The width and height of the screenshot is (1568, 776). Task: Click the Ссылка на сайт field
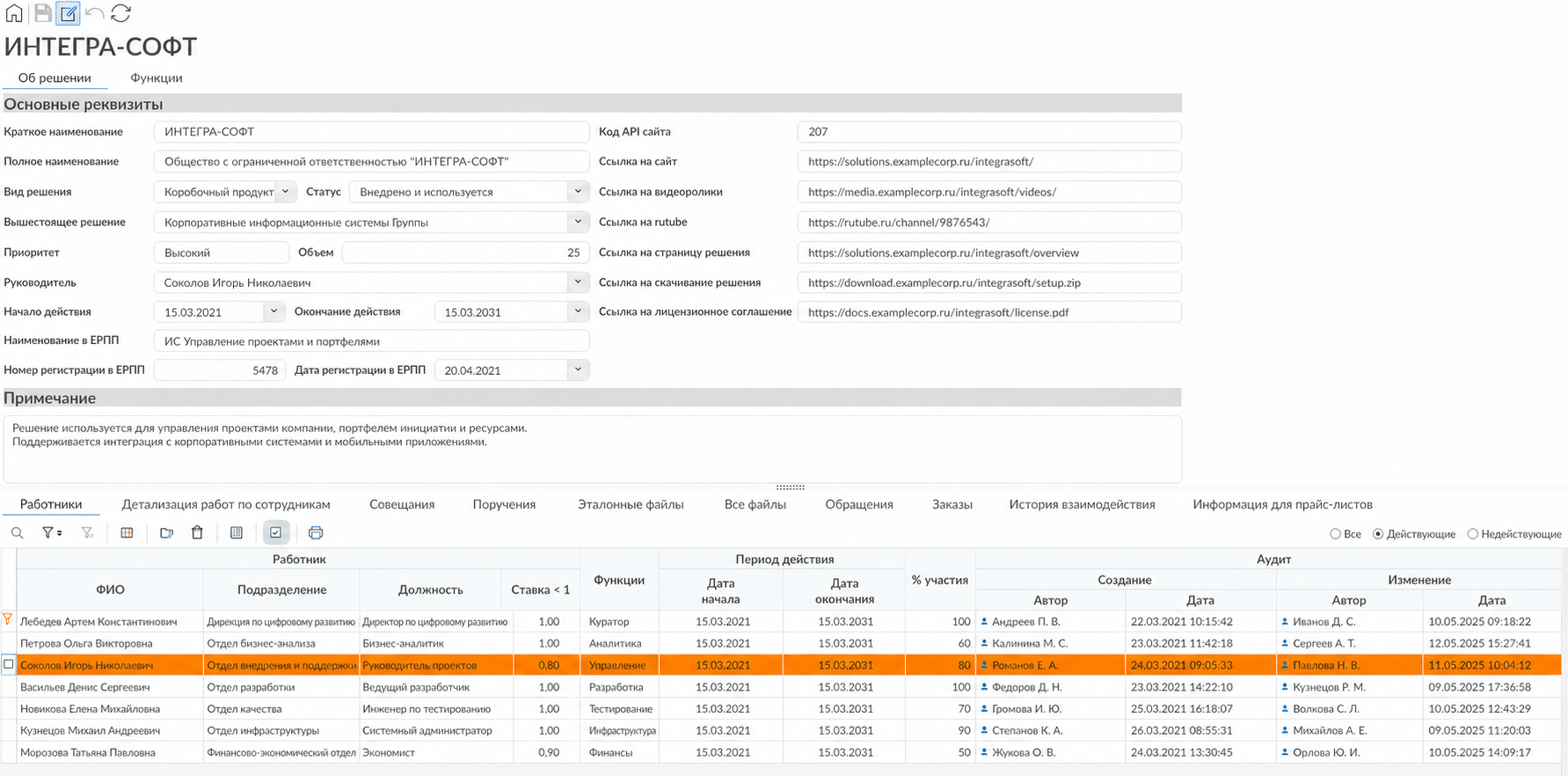coord(989,162)
